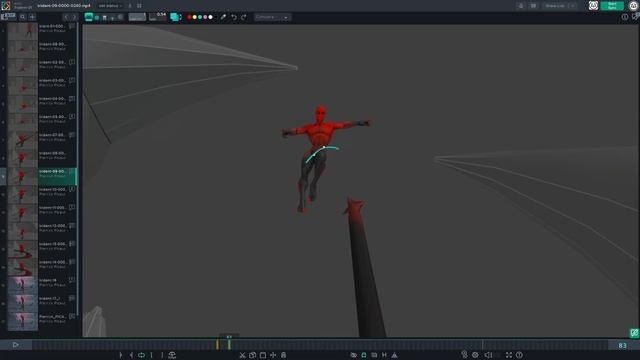Click the info icon at right of toolbar

[625, 17]
